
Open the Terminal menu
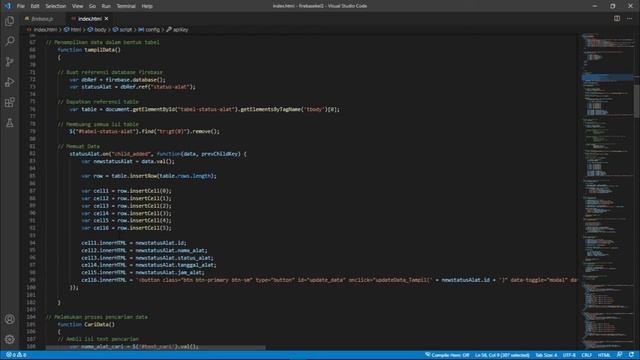[x=126, y=6]
